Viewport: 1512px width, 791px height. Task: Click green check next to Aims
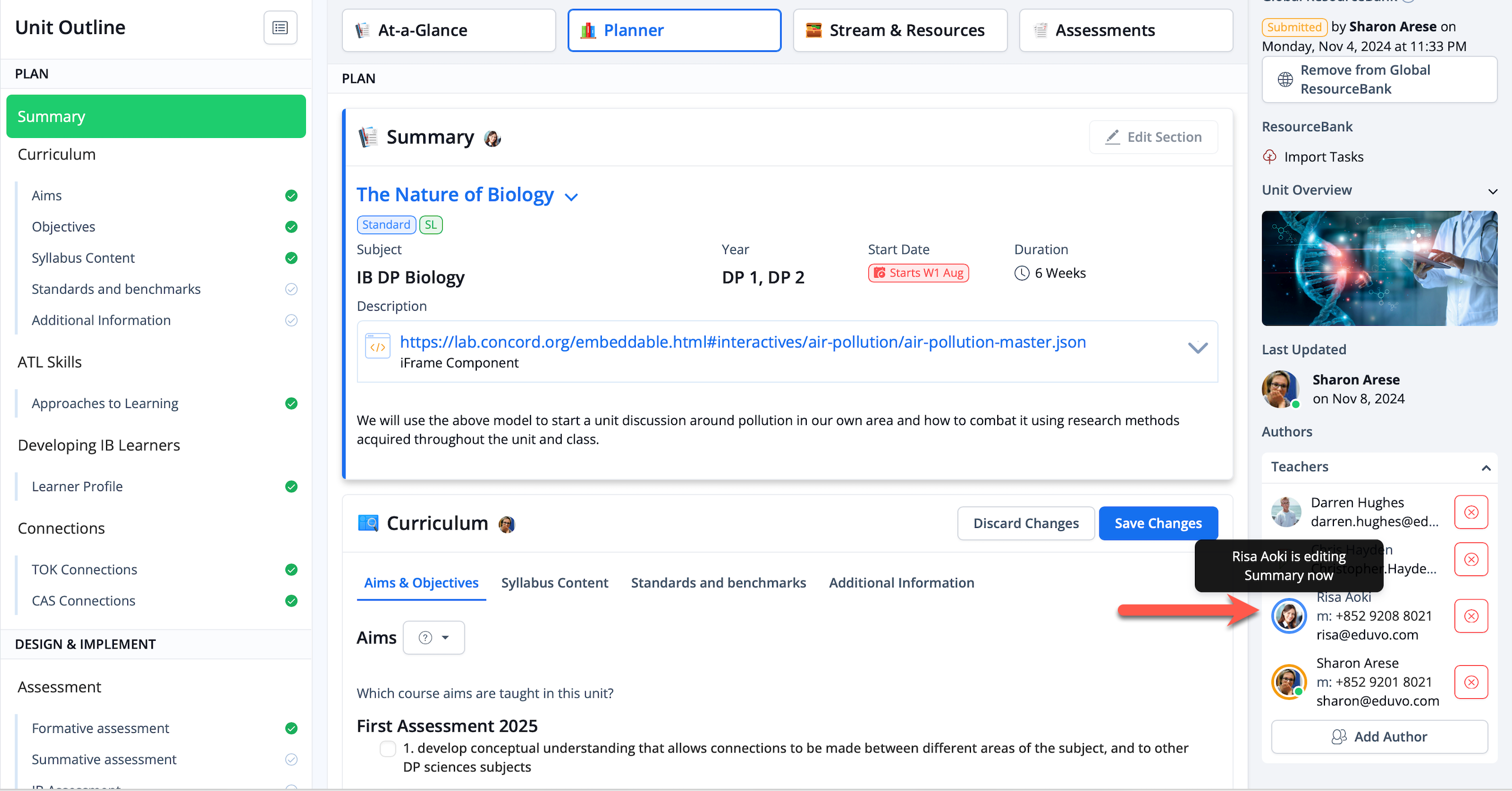click(x=291, y=196)
